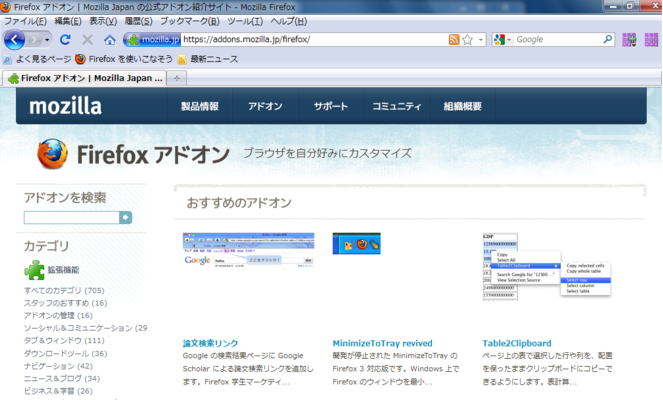The width and height of the screenshot is (663, 400).
Task: Open the コミュニティ navigation item
Action: (x=397, y=107)
